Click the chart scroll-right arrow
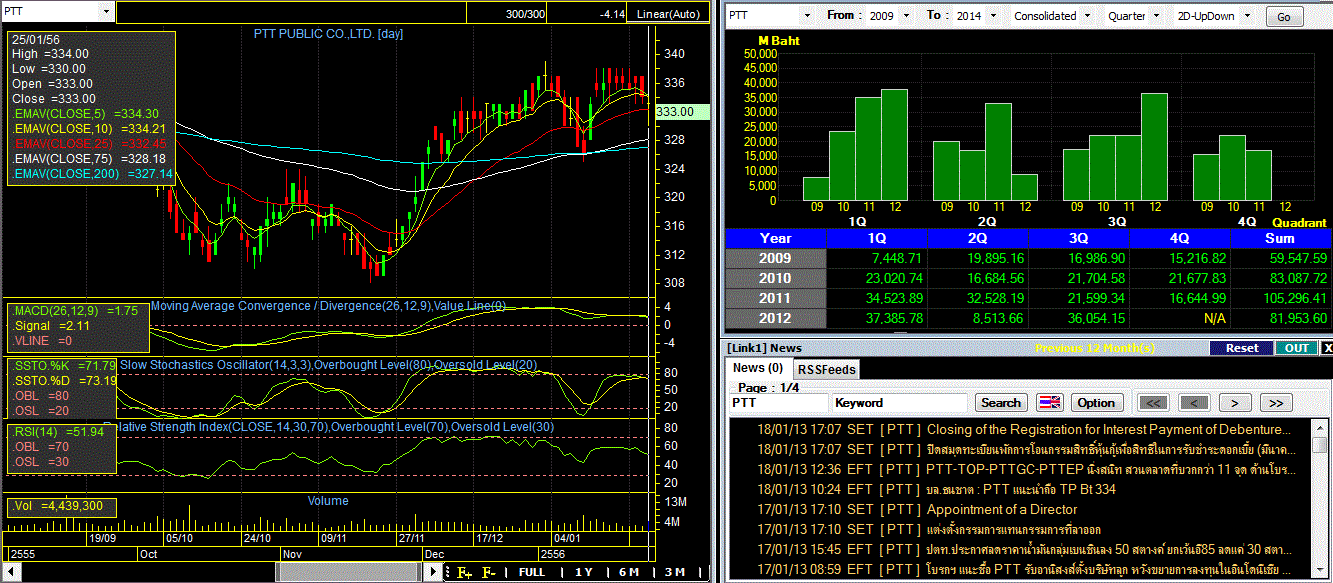The width and height of the screenshot is (1333, 583). [433, 572]
